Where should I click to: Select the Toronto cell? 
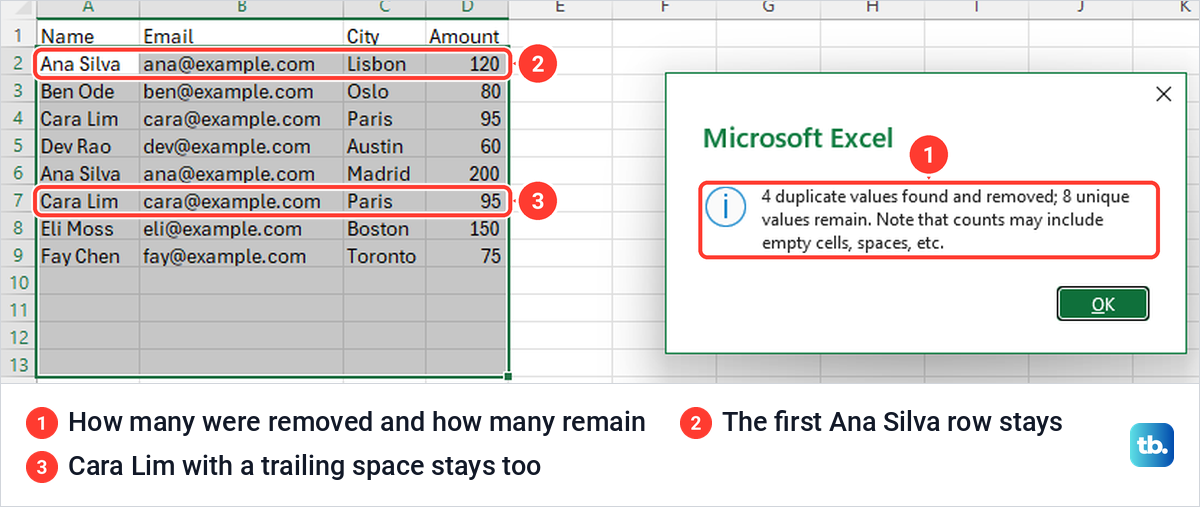[x=384, y=256]
